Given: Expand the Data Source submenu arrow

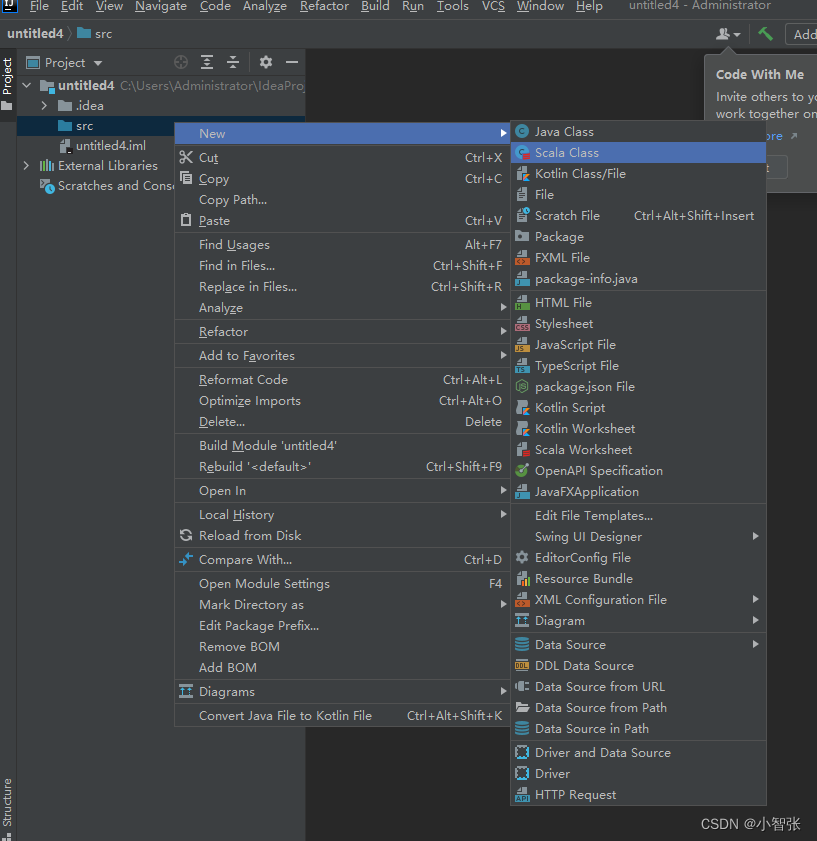Looking at the screenshot, I should pyautogui.click(x=755, y=644).
